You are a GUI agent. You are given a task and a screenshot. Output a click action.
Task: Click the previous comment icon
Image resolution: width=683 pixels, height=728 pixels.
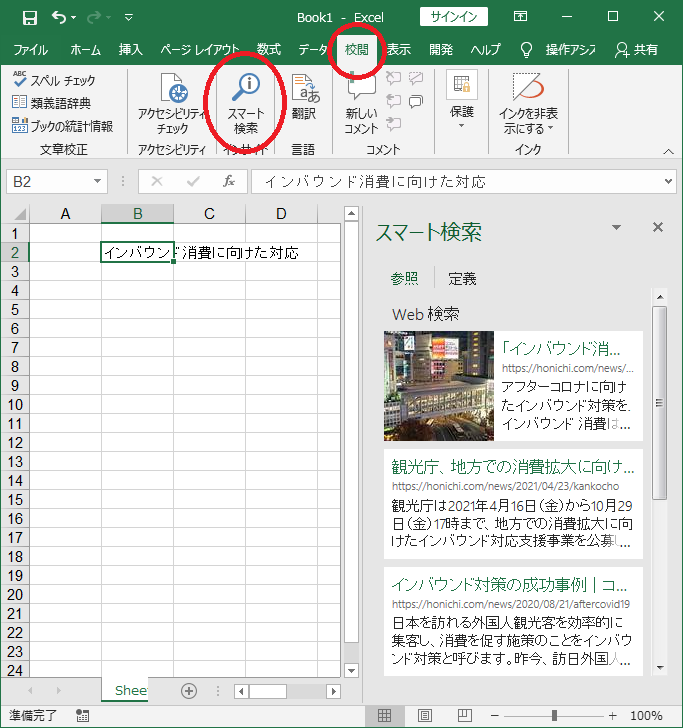(393, 101)
